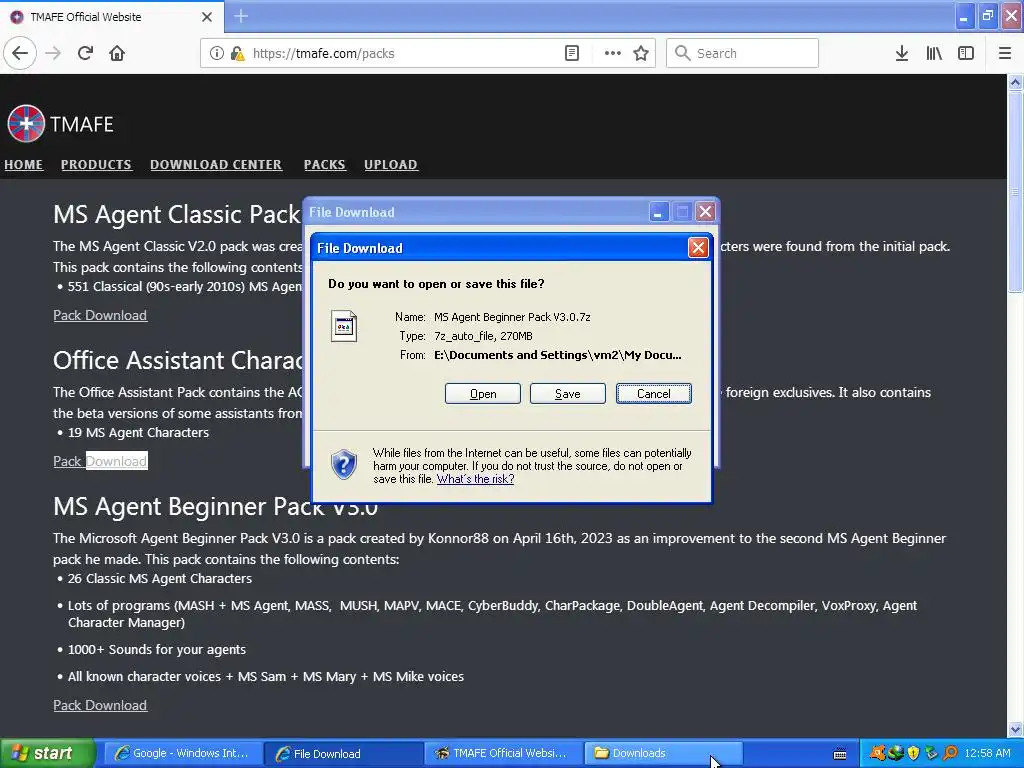Open the UPLOAD navigation link
This screenshot has height=768, width=1024.
click(x=391, y=165)
